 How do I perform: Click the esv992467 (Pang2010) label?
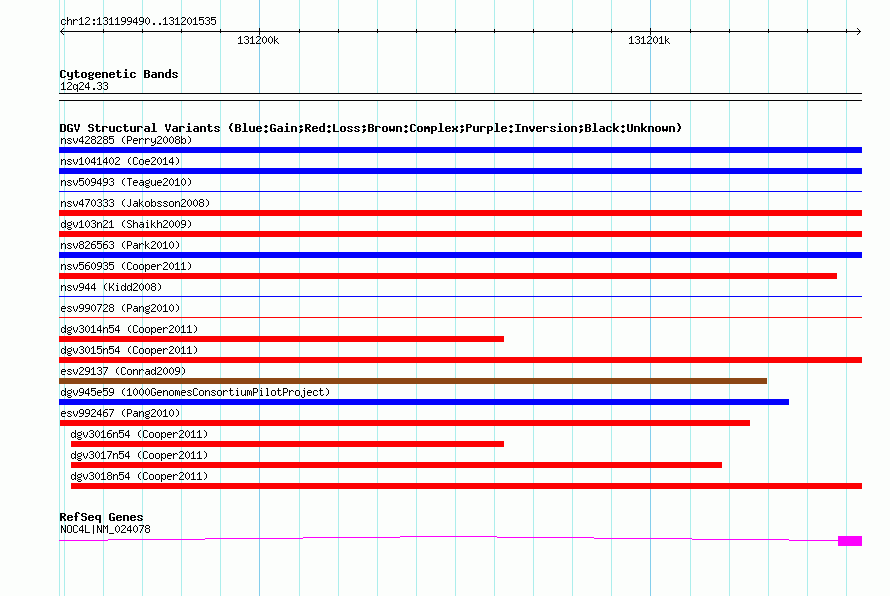tap(120, 413)
